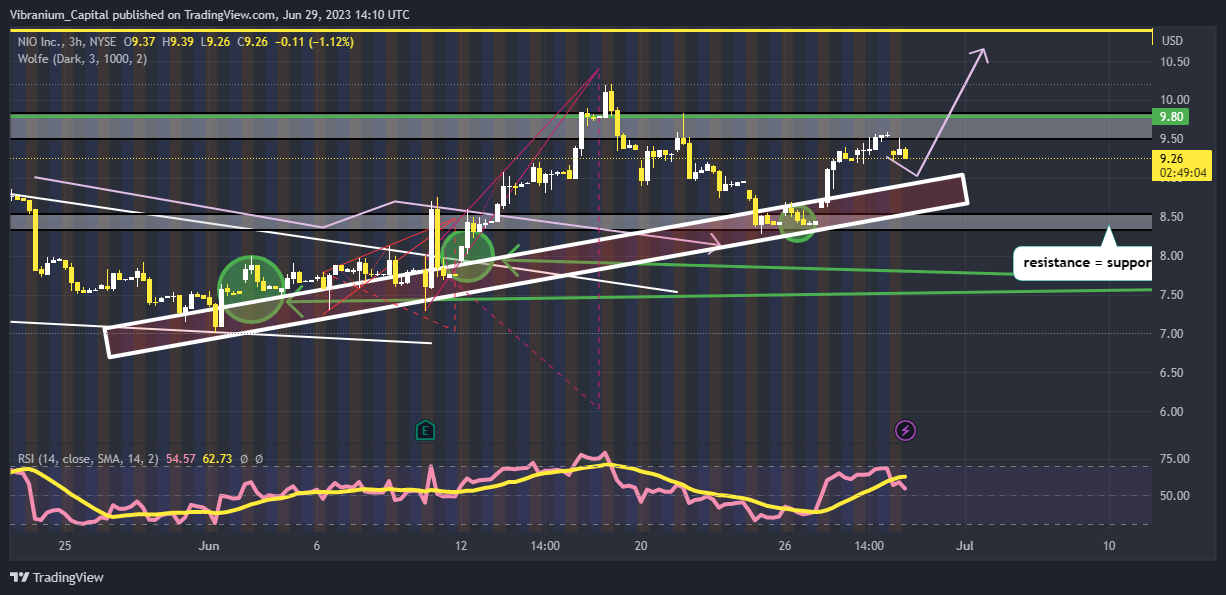Click the 6.00 price axis label

(1173, 412)
